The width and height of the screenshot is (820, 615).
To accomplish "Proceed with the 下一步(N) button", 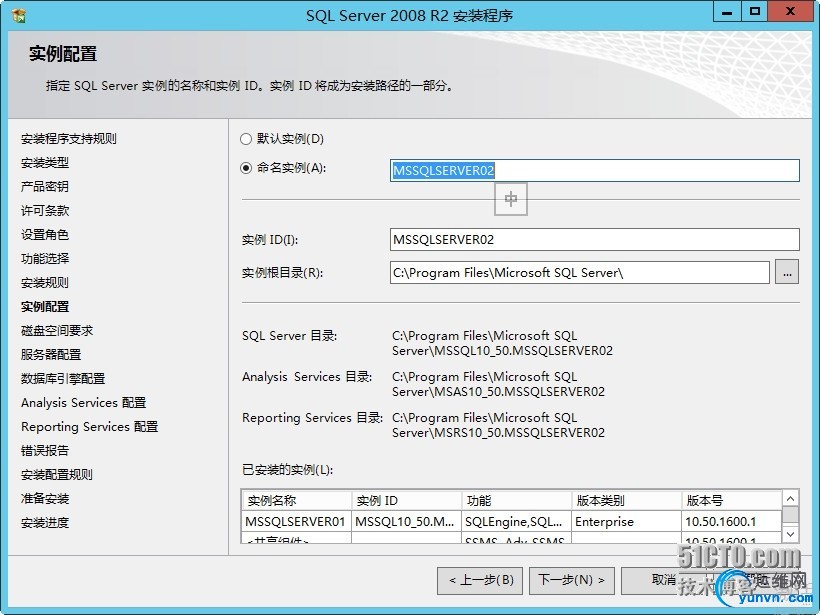I will point(572,580).
